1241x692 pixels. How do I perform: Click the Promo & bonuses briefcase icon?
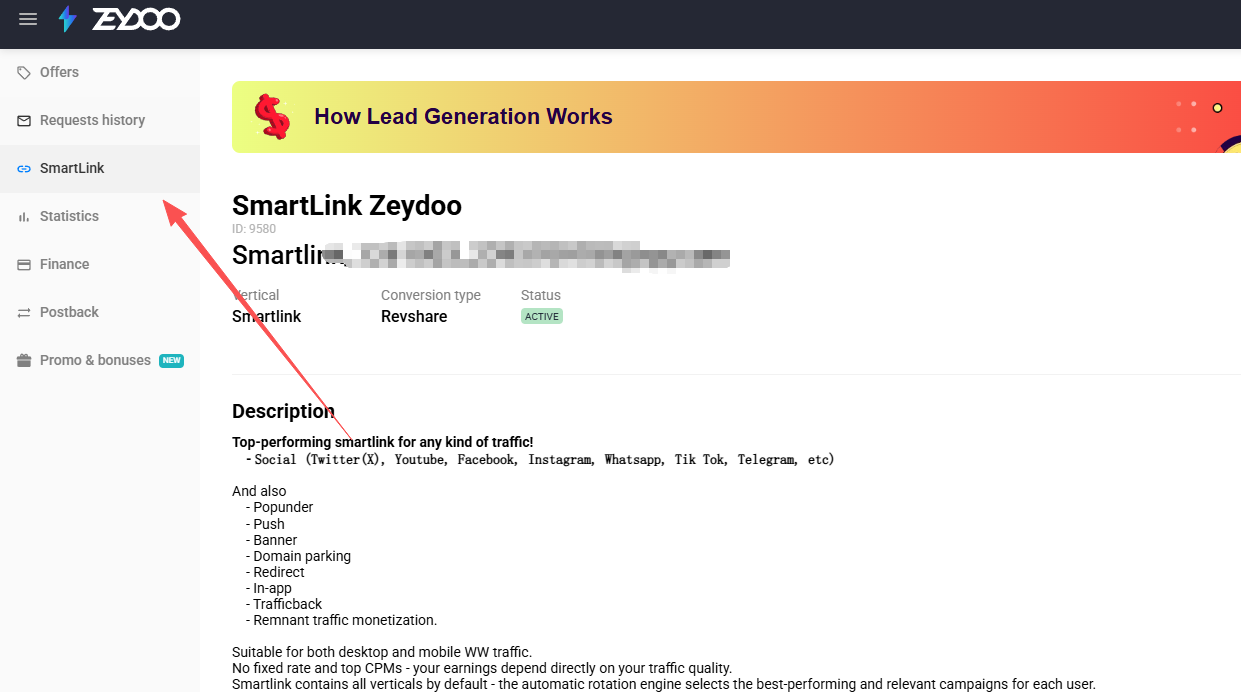coord(24,360)
